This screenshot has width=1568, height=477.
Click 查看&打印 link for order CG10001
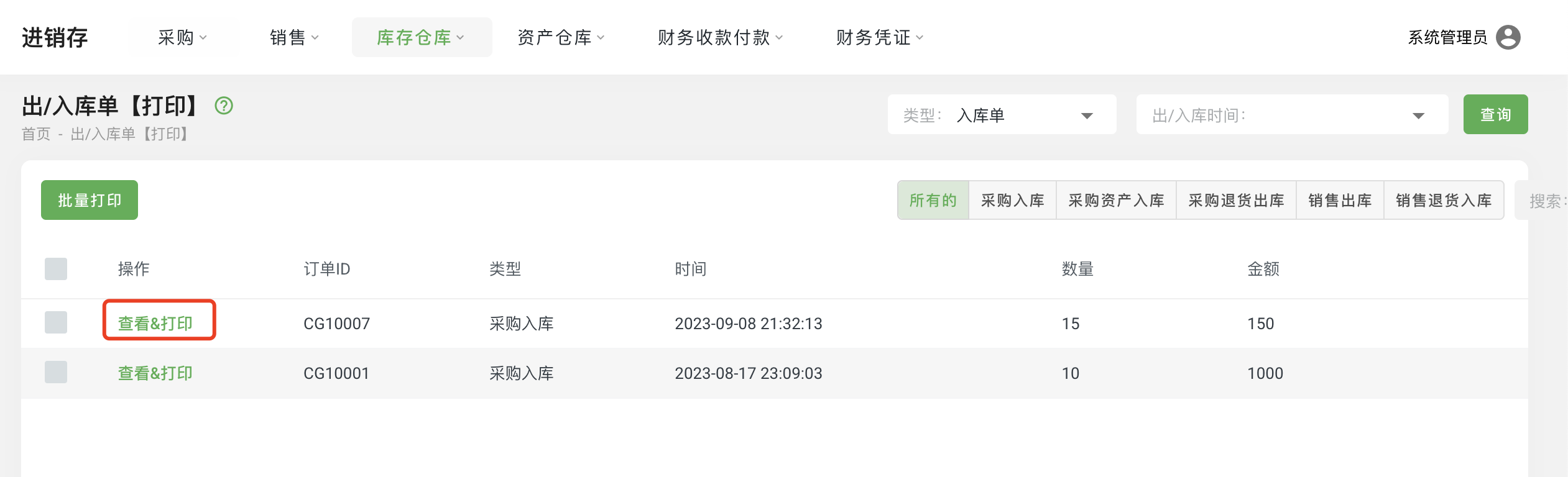[x=155, y=373]
